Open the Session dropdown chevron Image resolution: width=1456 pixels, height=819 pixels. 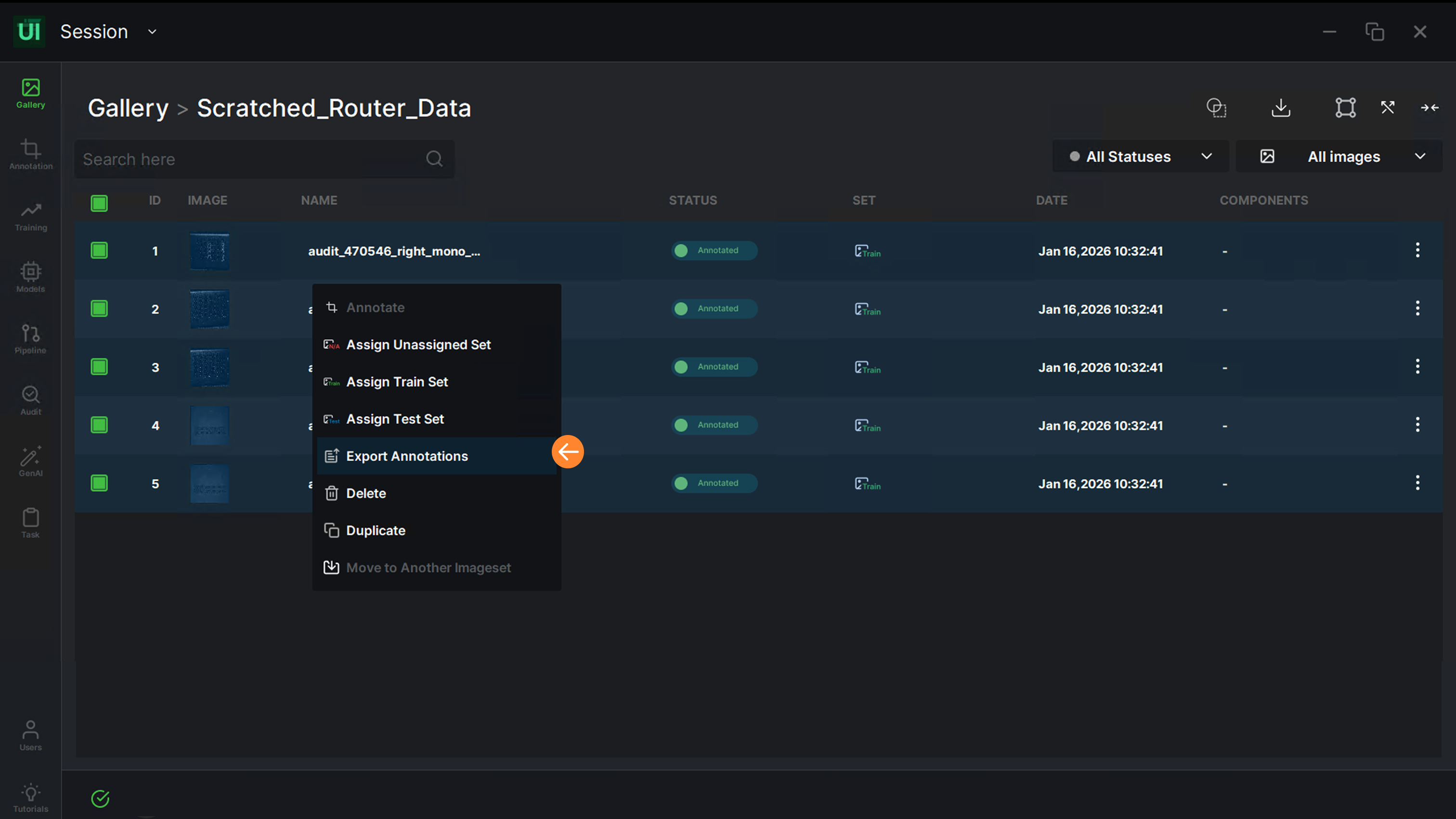[152, 32]
